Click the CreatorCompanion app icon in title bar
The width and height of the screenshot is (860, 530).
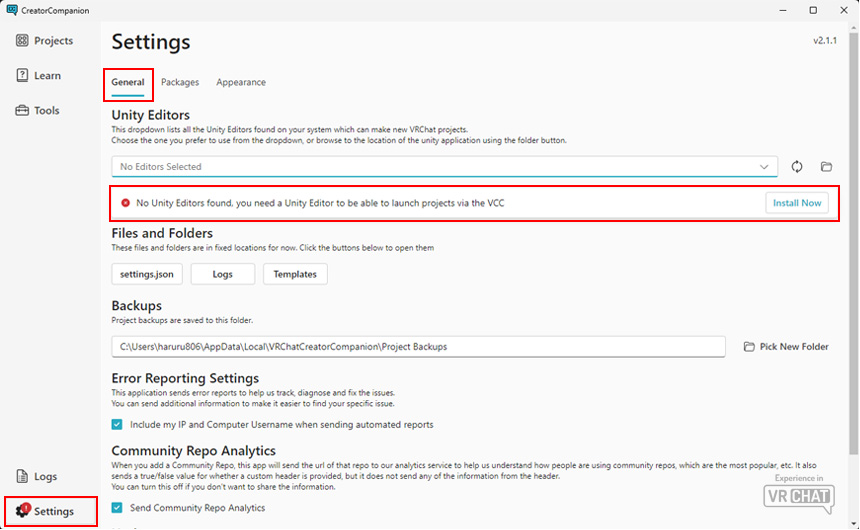point(11,10)
